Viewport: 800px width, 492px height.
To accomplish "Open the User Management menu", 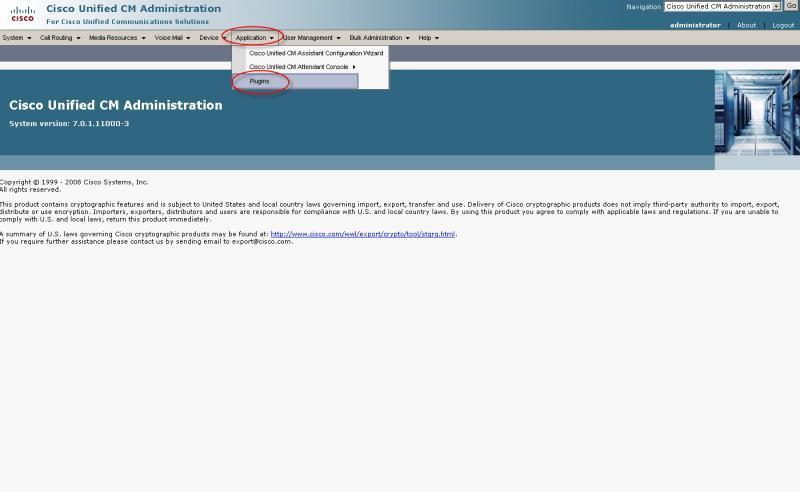I will click(311, 38).
